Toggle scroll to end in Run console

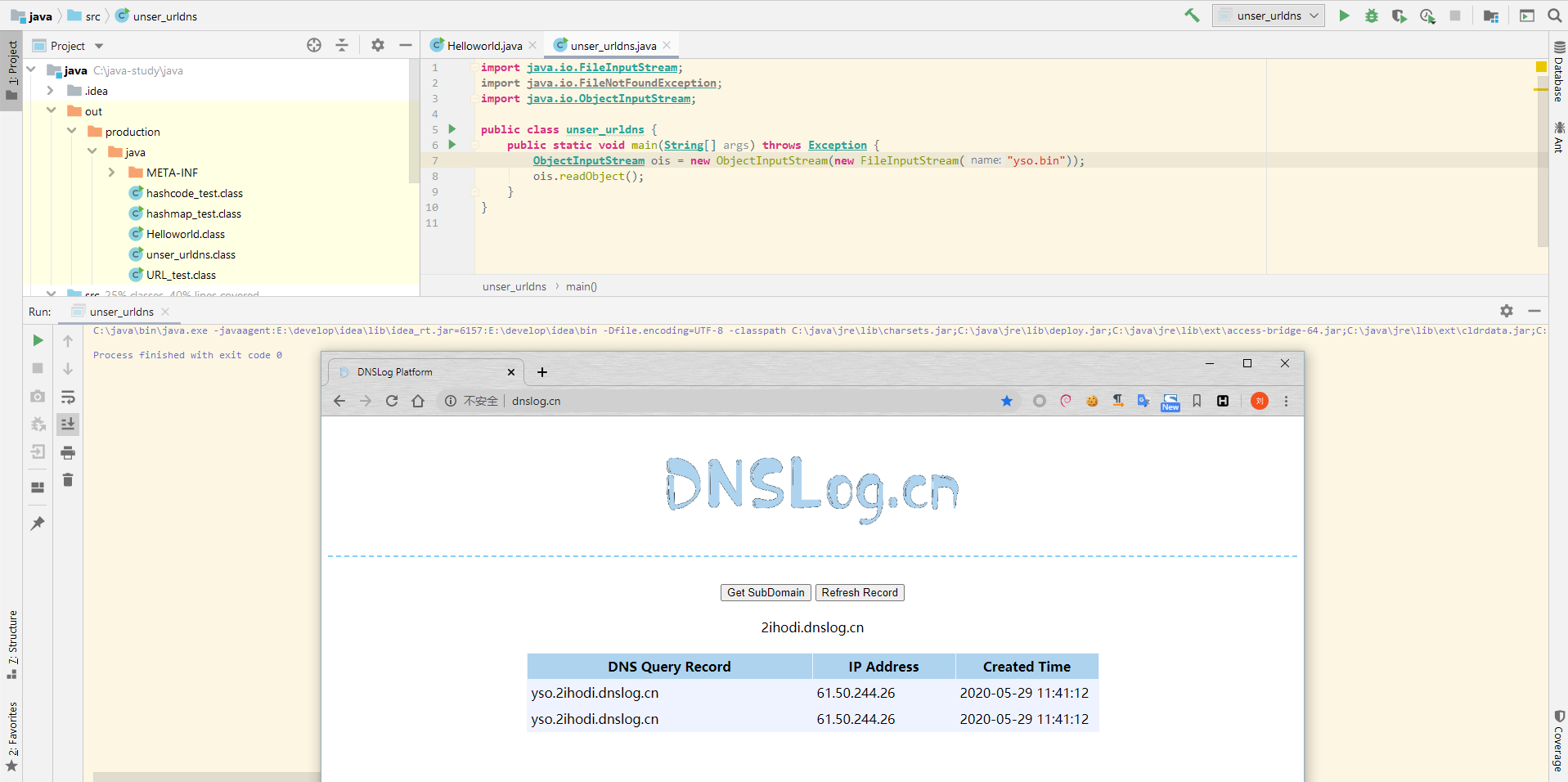pyautogui.click(x=68, y=424)
